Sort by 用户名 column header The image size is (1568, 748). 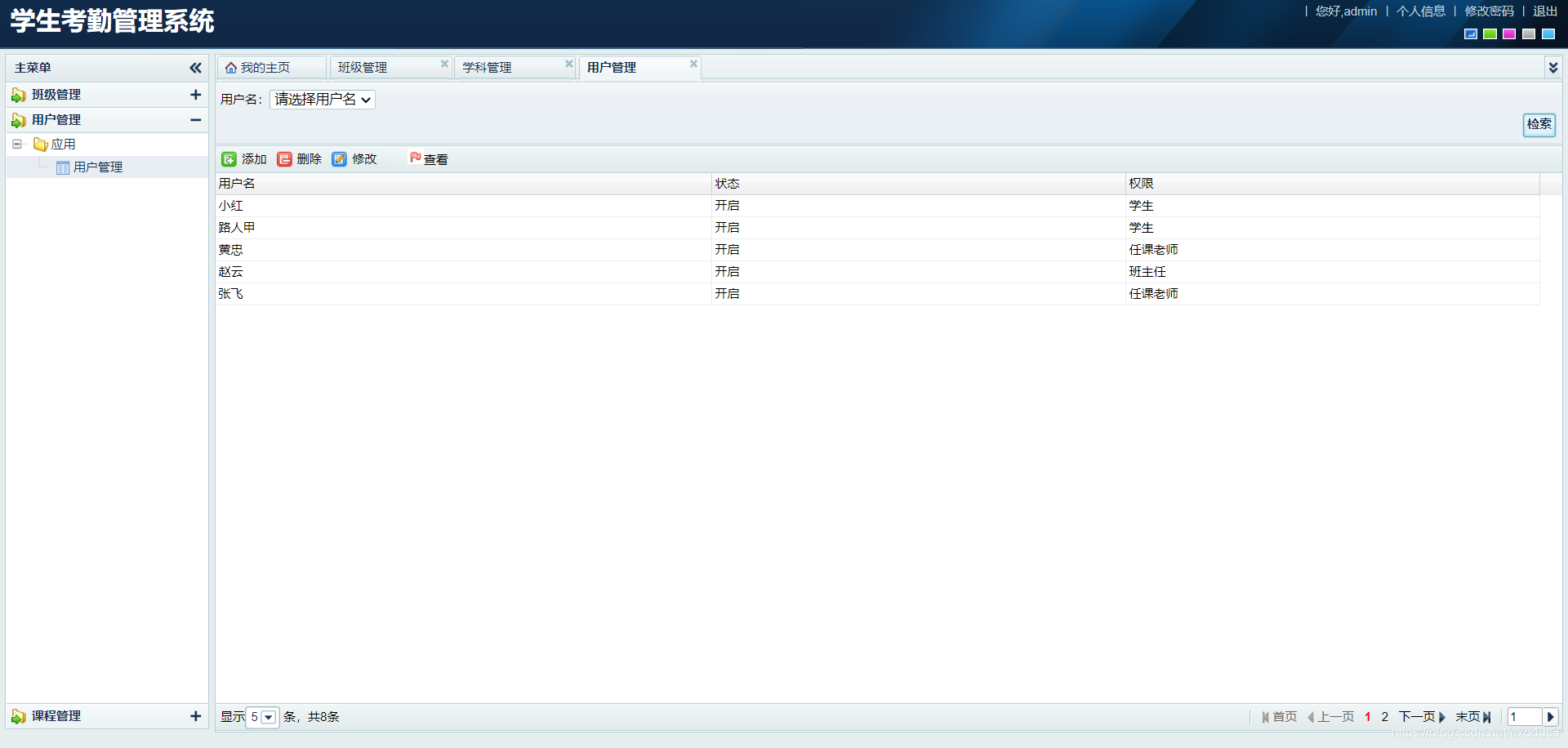[x=463, y=184]
